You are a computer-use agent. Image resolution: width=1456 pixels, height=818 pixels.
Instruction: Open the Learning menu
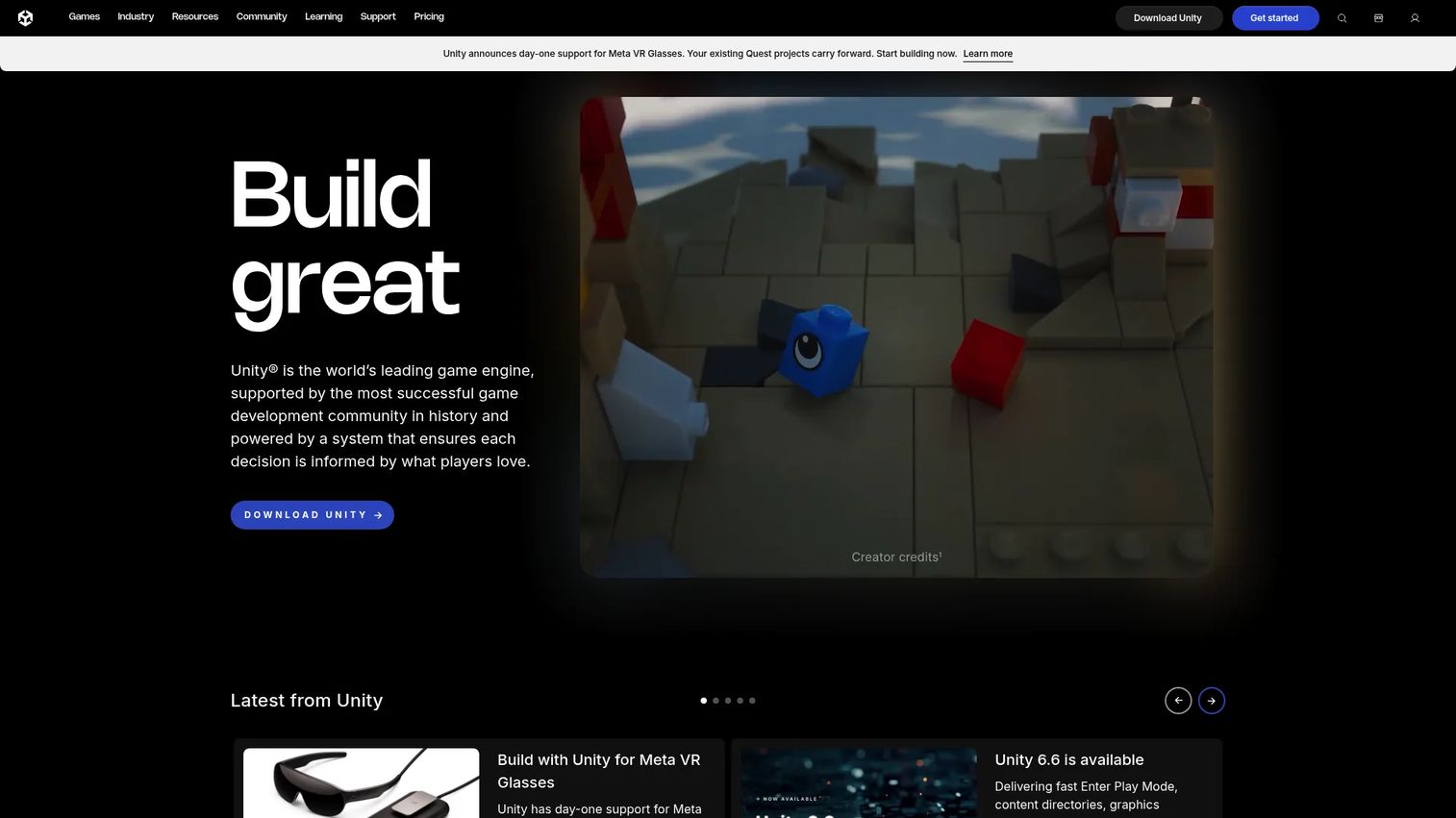pyautogui.click(x=323, y=17)
